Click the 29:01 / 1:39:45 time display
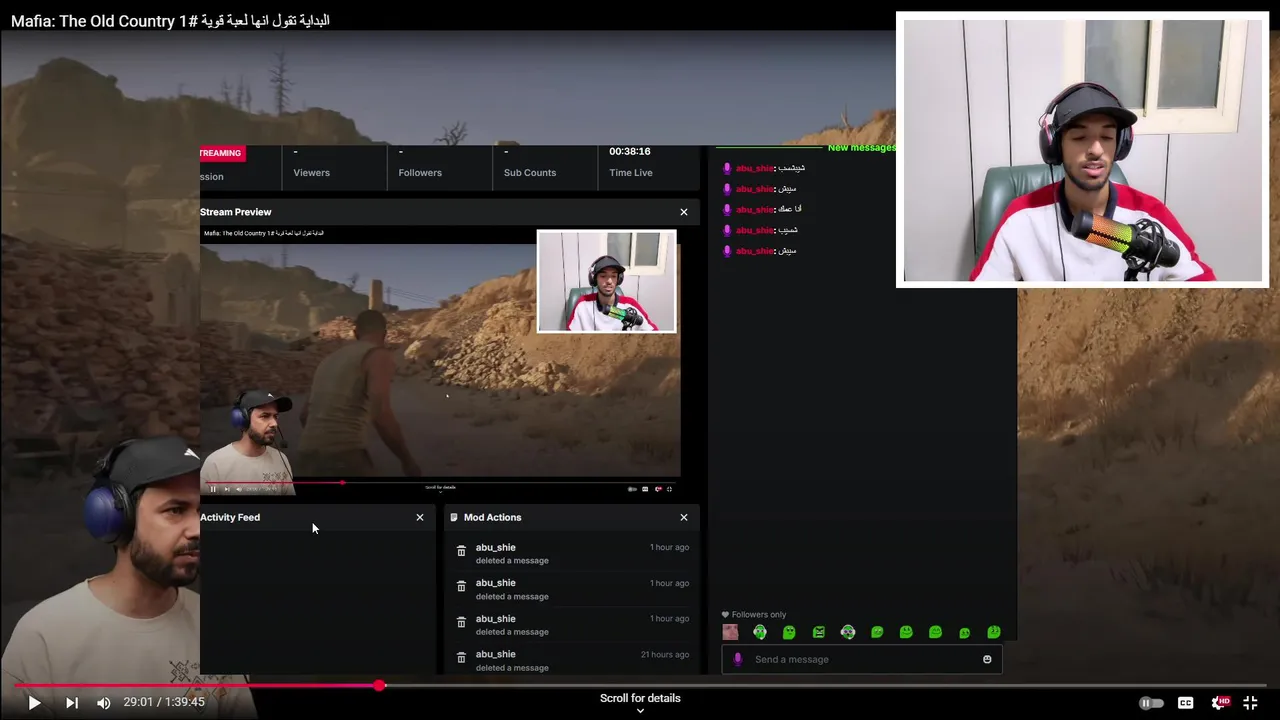Image resolution: width=1280 pixels, height=720 pixels. click(x=164, y=702)
